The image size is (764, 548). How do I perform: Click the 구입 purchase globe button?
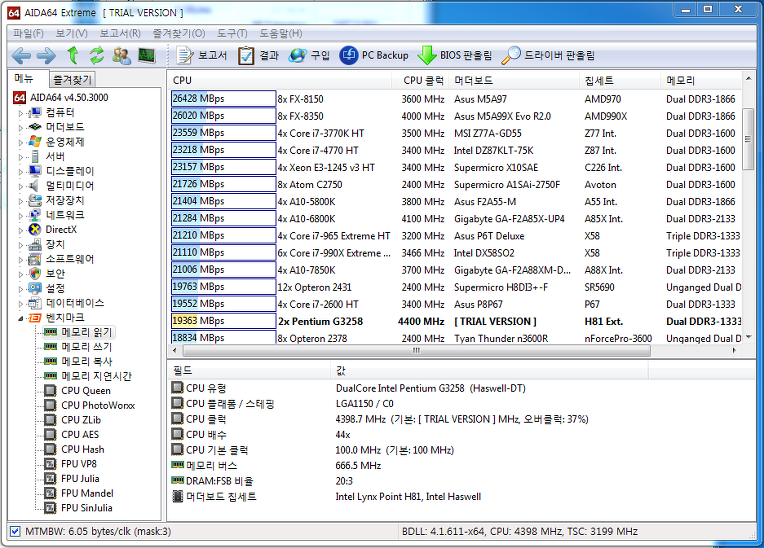coord(309,56)
